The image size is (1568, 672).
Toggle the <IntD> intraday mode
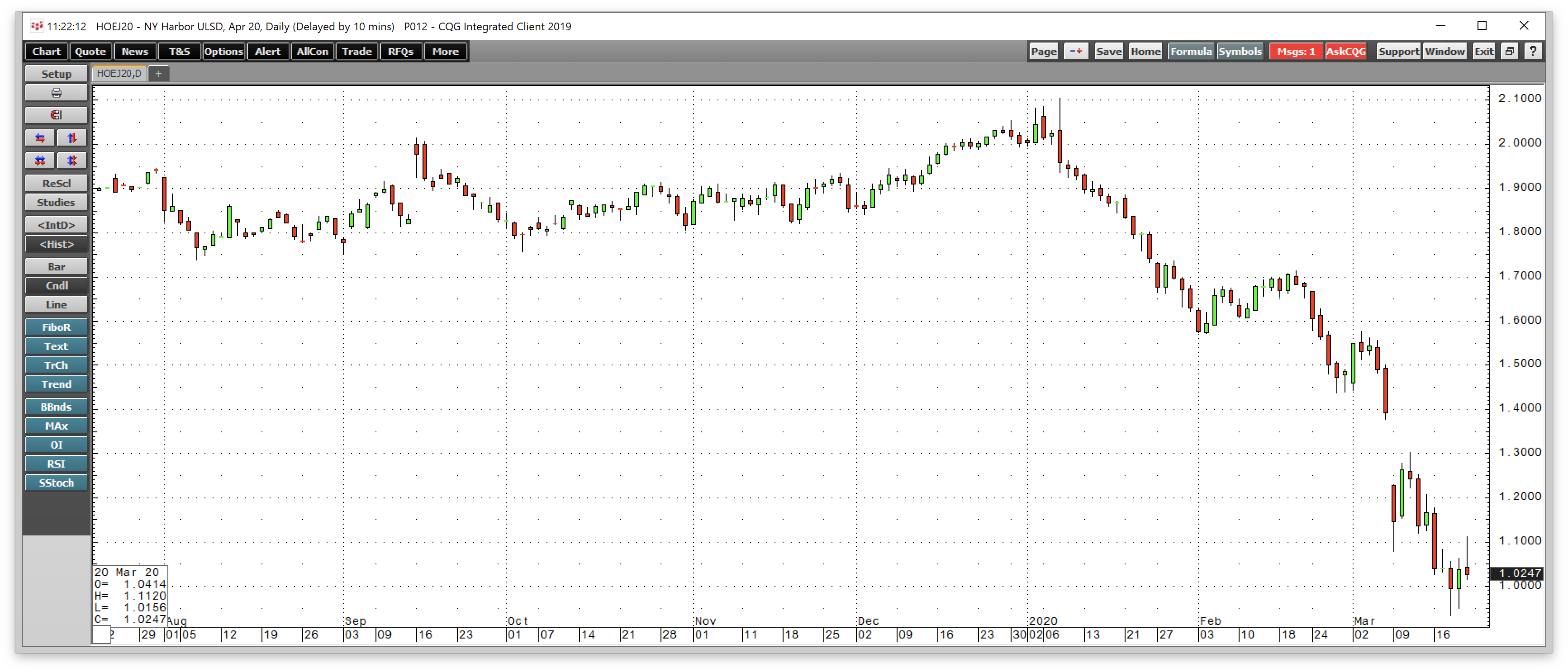click(56, 225)
